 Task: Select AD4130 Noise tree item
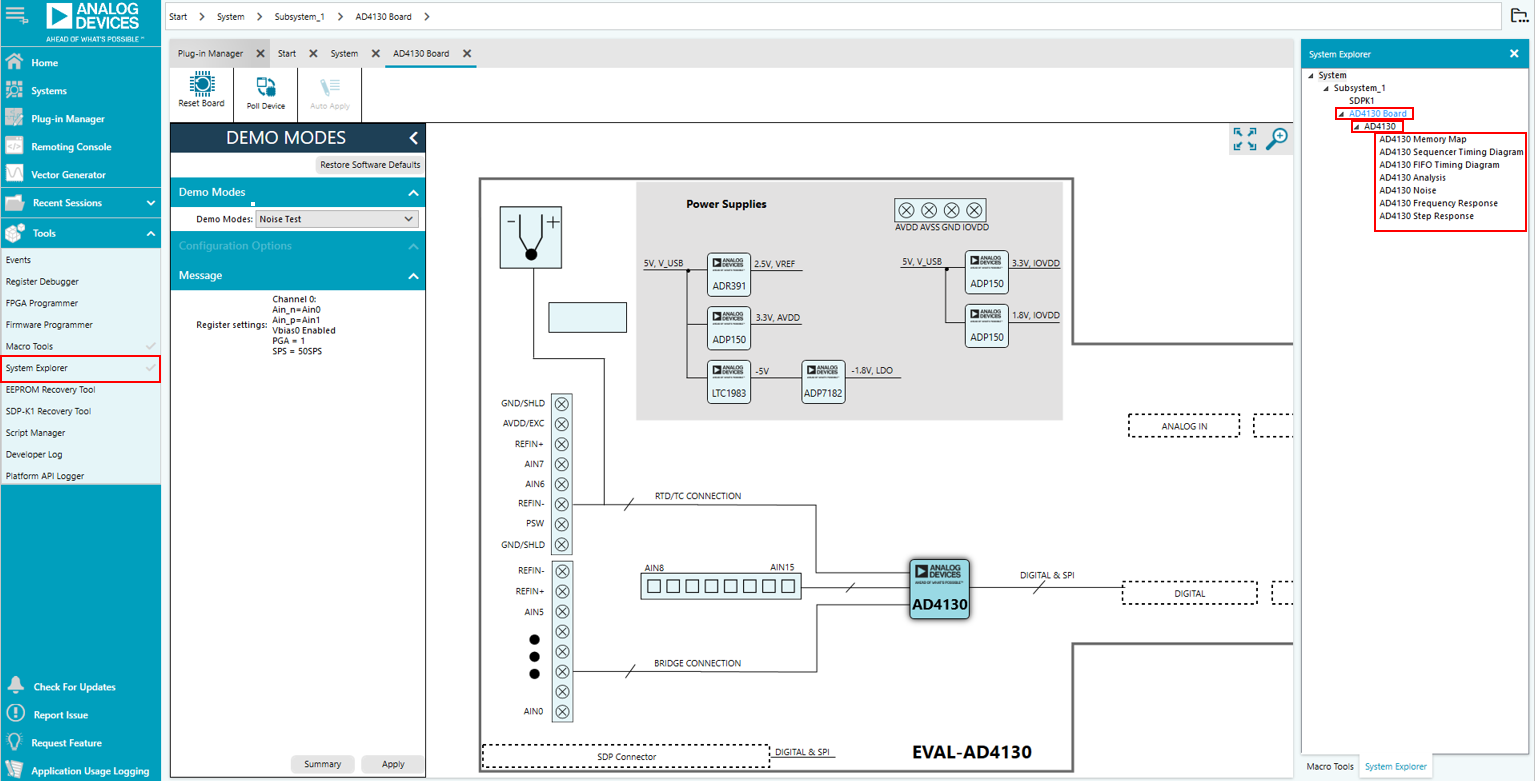pos(1407,191)
